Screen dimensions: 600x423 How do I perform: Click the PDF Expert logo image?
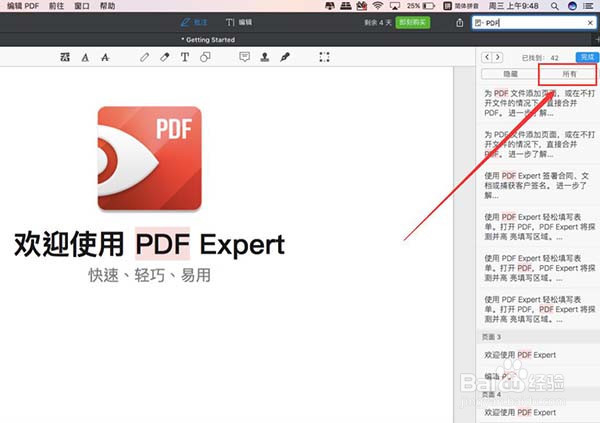click(149, 158)
